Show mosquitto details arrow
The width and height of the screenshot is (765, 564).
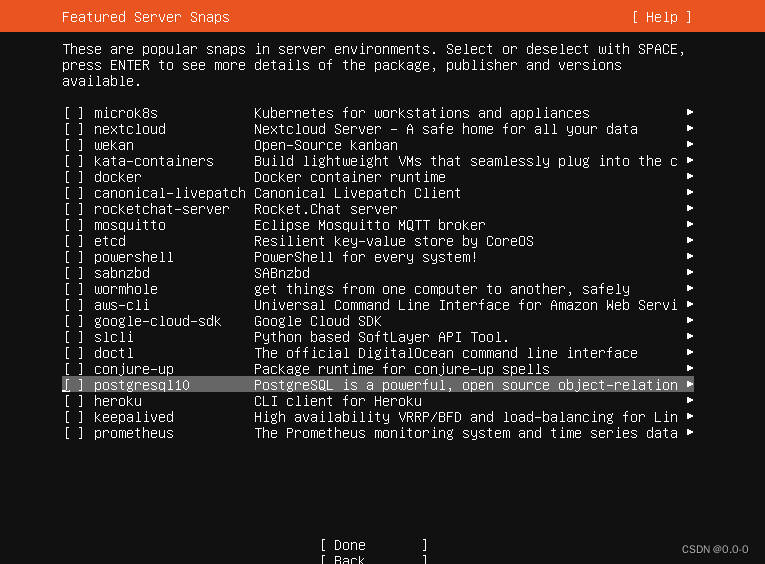(x=690, y=224)
